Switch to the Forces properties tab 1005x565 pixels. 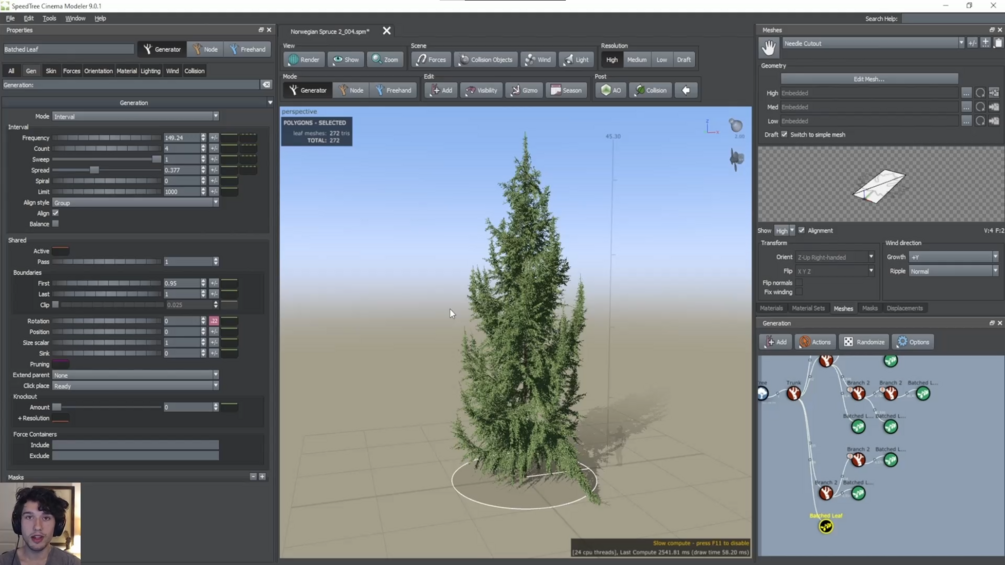click(x=71, y=71)
